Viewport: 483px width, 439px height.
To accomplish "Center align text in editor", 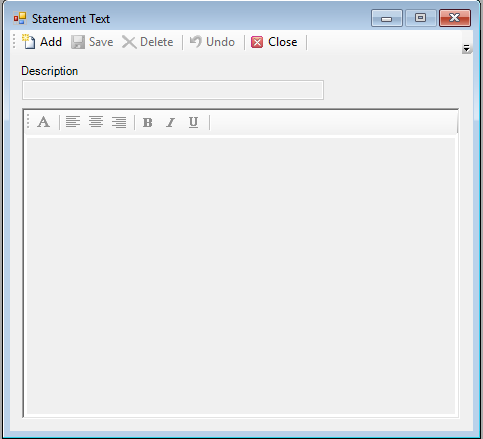I will click(96, 122).
